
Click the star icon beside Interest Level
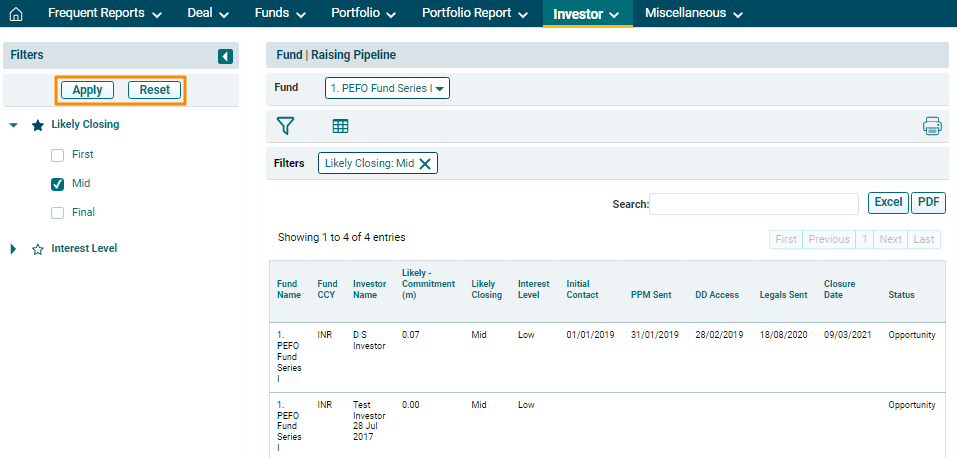tap(38, 249)
